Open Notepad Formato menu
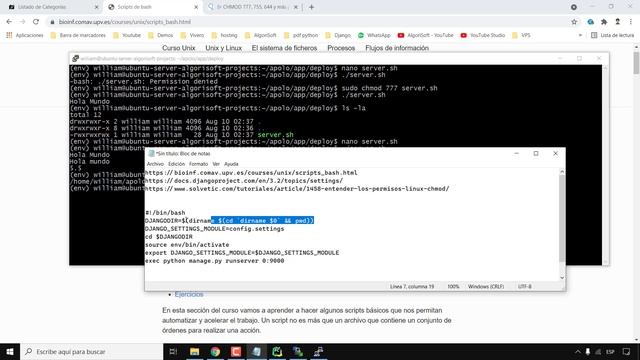The image size is (640, 360). (x=198, y=164)
